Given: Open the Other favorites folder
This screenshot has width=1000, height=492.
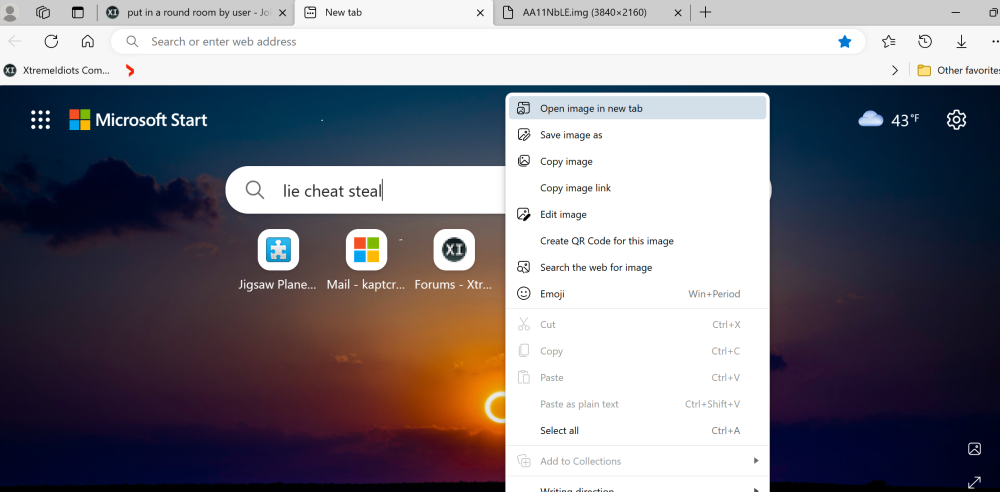Looking at the screenshot, I should point(958,70).
